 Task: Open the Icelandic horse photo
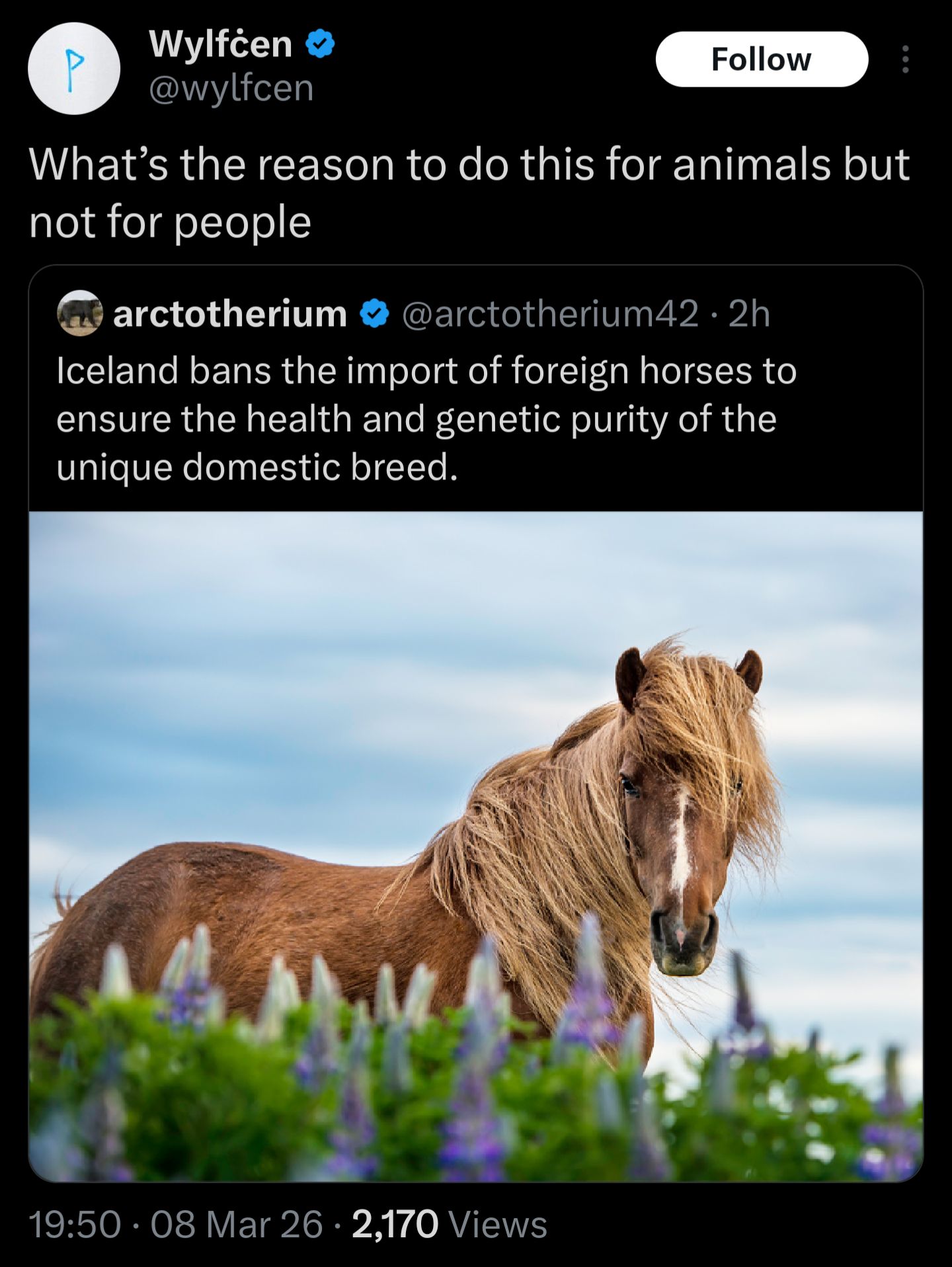pos(476,846)
